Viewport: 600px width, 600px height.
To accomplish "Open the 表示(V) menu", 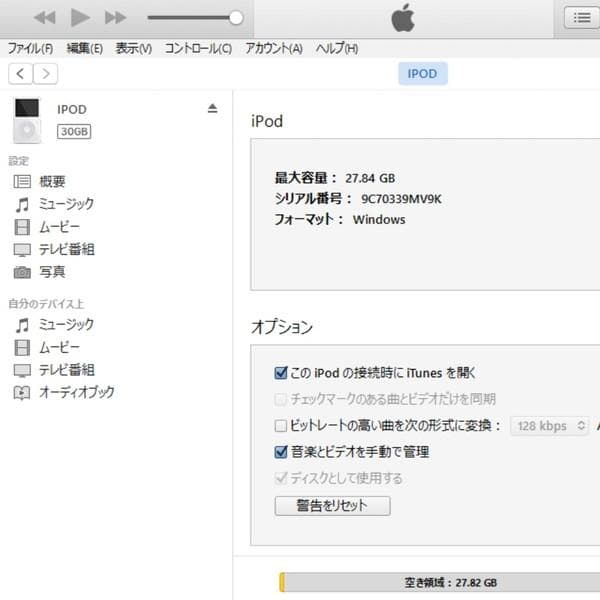I will pyautogui.click(x=134, y=49).
